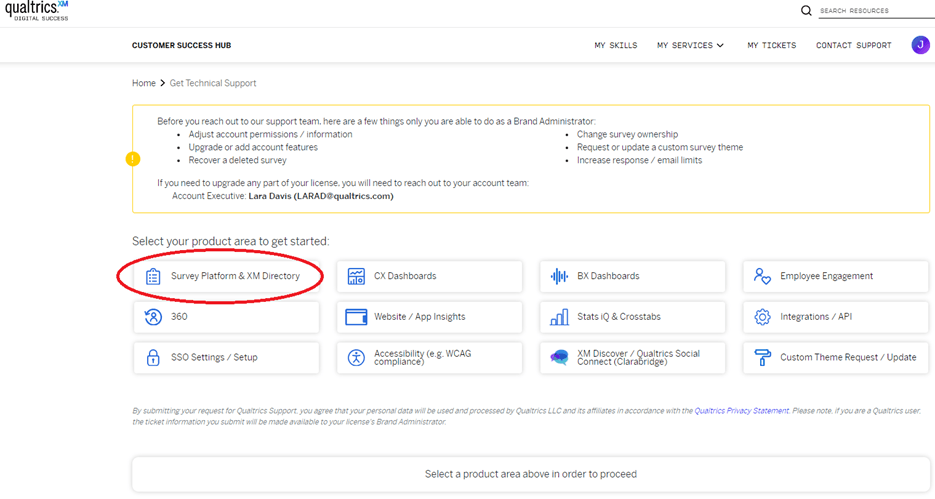This screenshot has height=499, width=935.
Task: Open the user avatar J menu
Action: [x=921, y=45]
